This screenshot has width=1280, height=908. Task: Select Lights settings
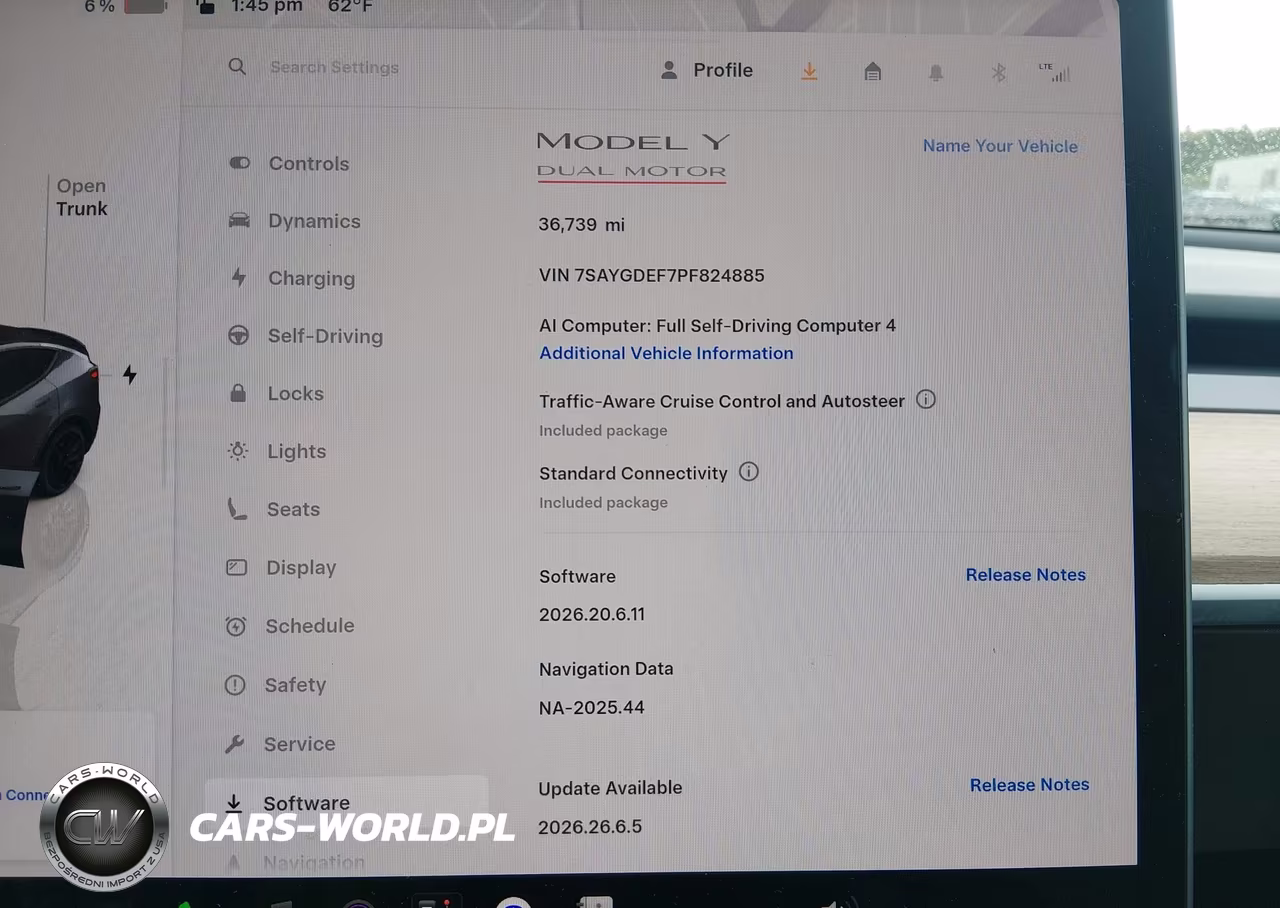pos(276,452)
